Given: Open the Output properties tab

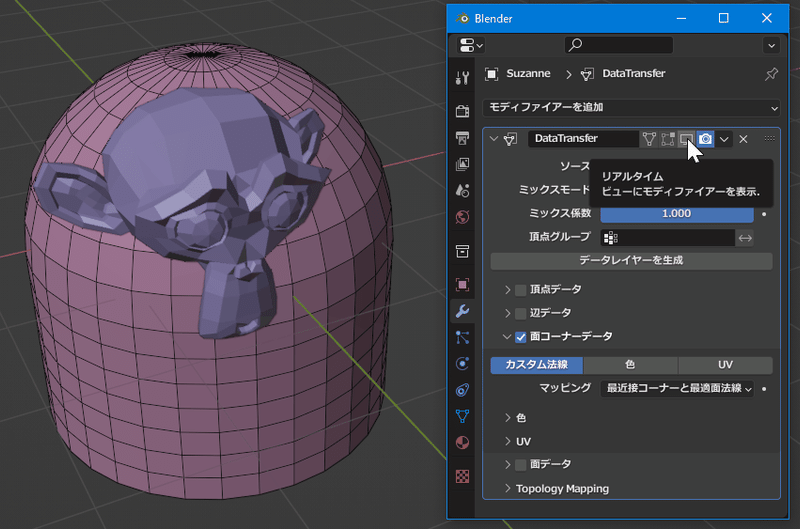Looking at the screenshot, I should point(462,138).
